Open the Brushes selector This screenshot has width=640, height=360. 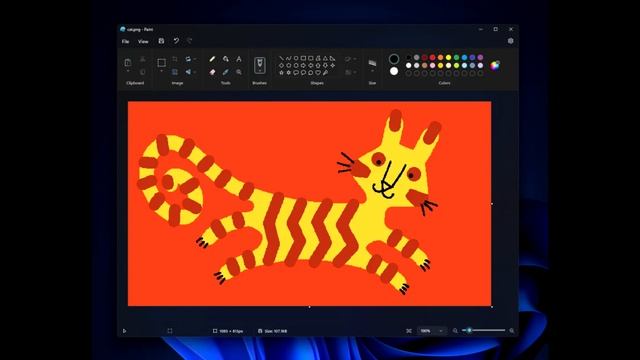pyautogui.click(x=260, y=65)
